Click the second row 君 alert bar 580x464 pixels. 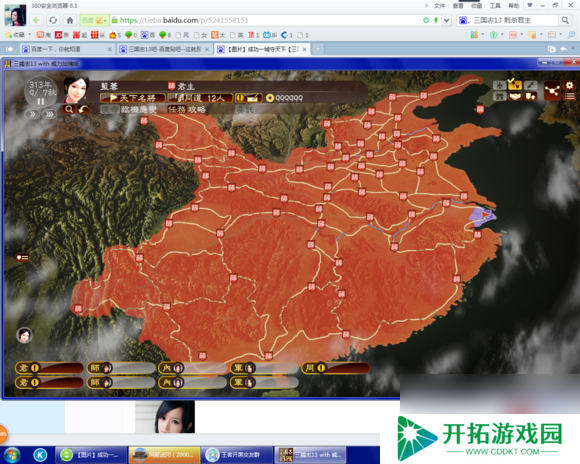point(49,382)
